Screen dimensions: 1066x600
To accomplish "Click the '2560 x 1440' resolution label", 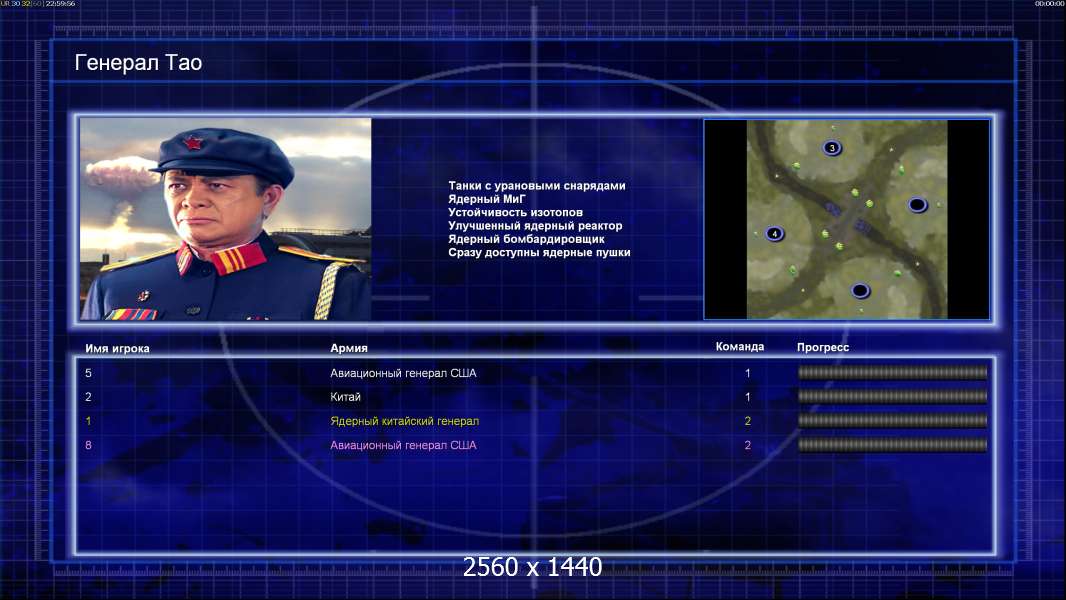I will 532,567.
